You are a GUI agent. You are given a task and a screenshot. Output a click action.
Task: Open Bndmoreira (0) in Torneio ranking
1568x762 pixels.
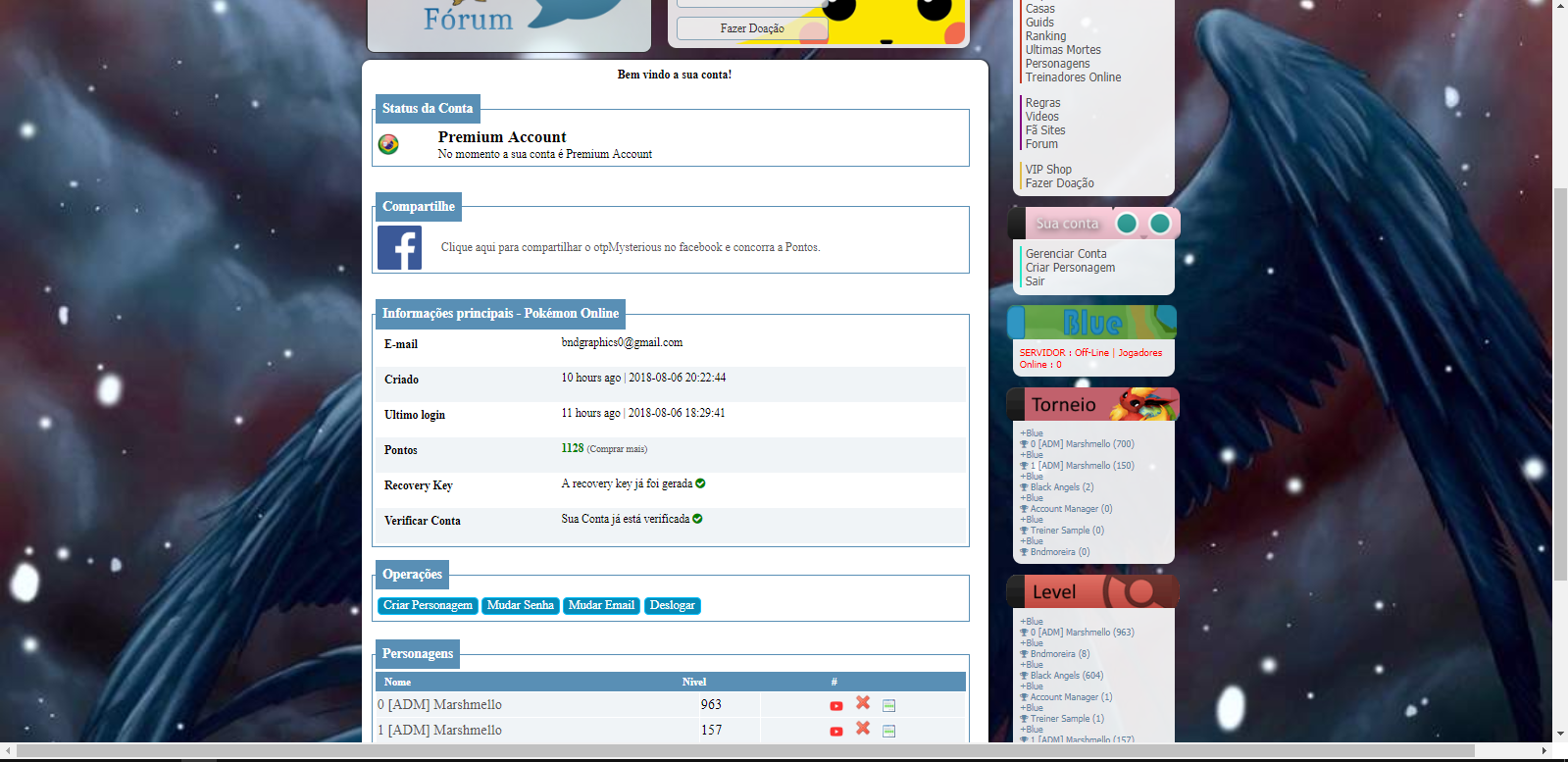[1060, 552]
